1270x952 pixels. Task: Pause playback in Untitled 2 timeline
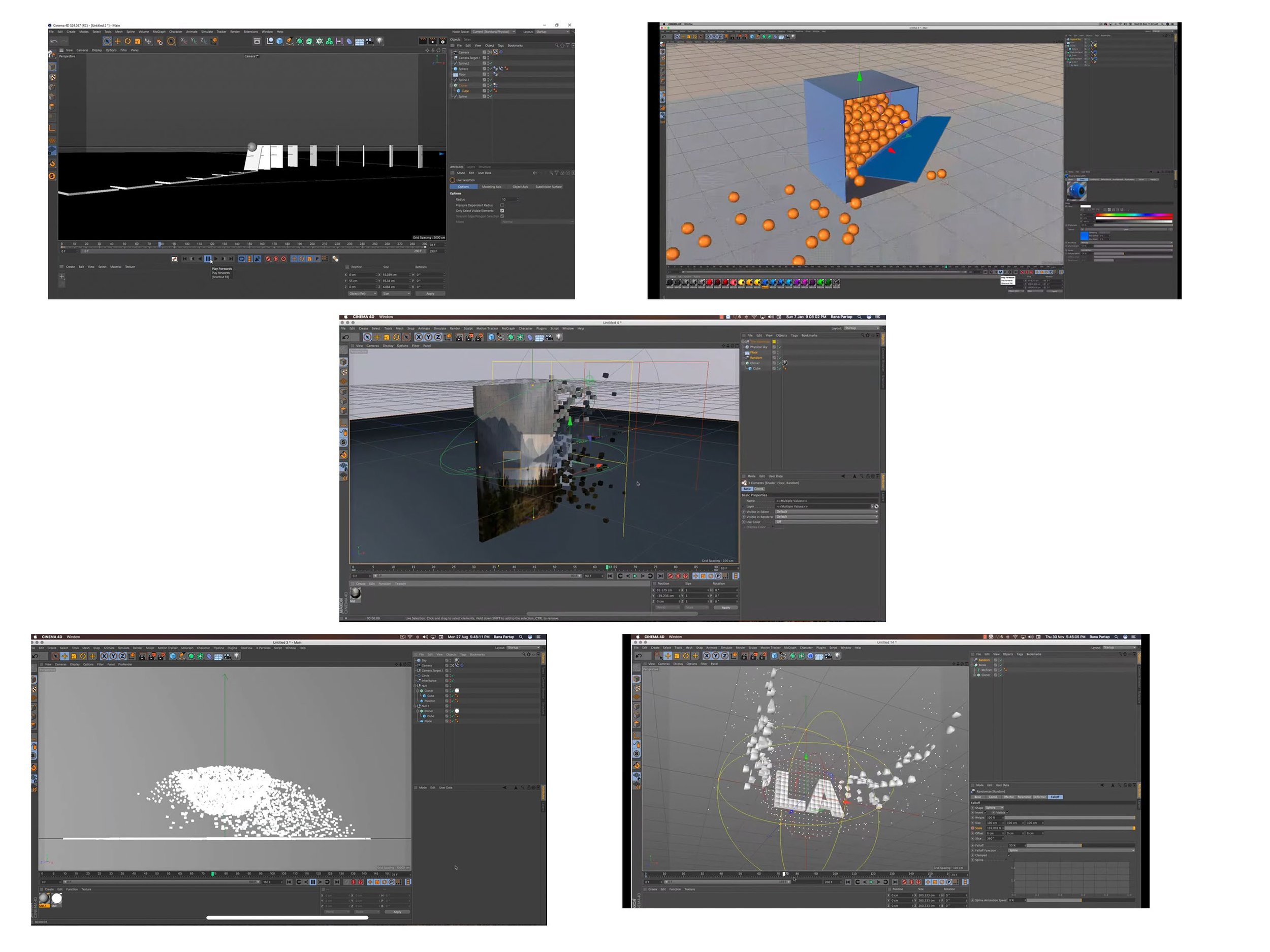click(208, 259)
